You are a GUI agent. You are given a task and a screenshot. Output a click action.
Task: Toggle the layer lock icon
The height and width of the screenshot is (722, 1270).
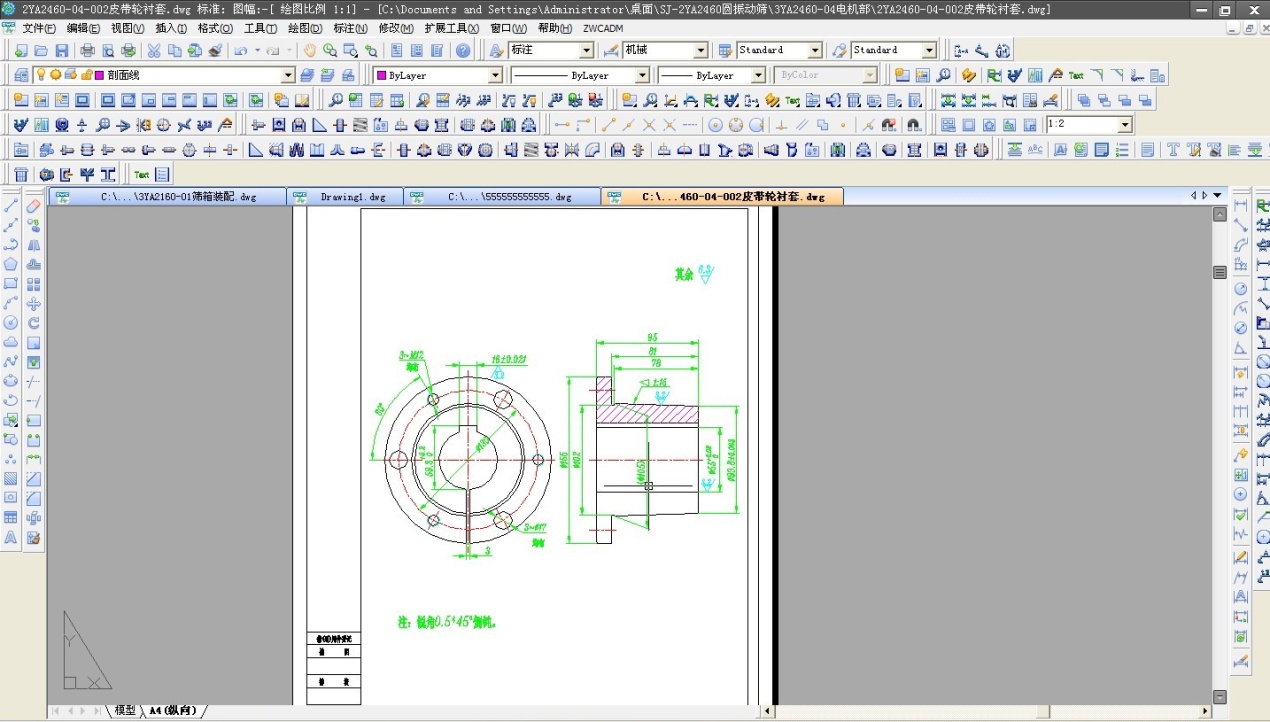coord(86,75)
